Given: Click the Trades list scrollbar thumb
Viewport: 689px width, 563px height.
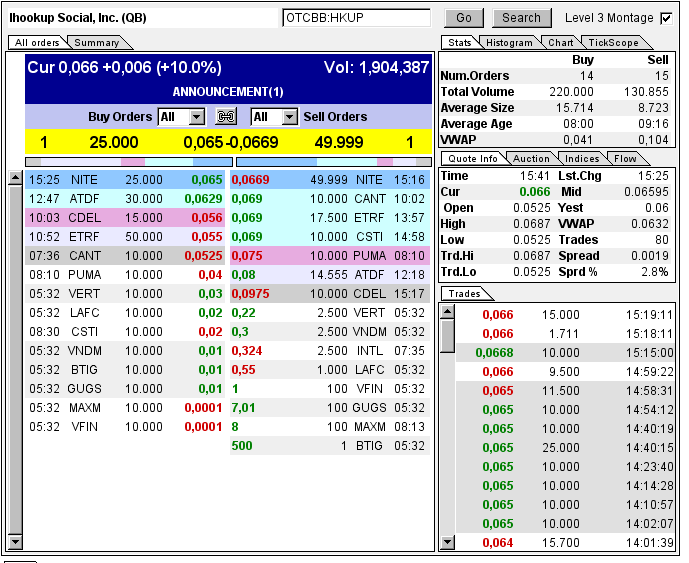Looking at the screenshot, I should (447, 336).
